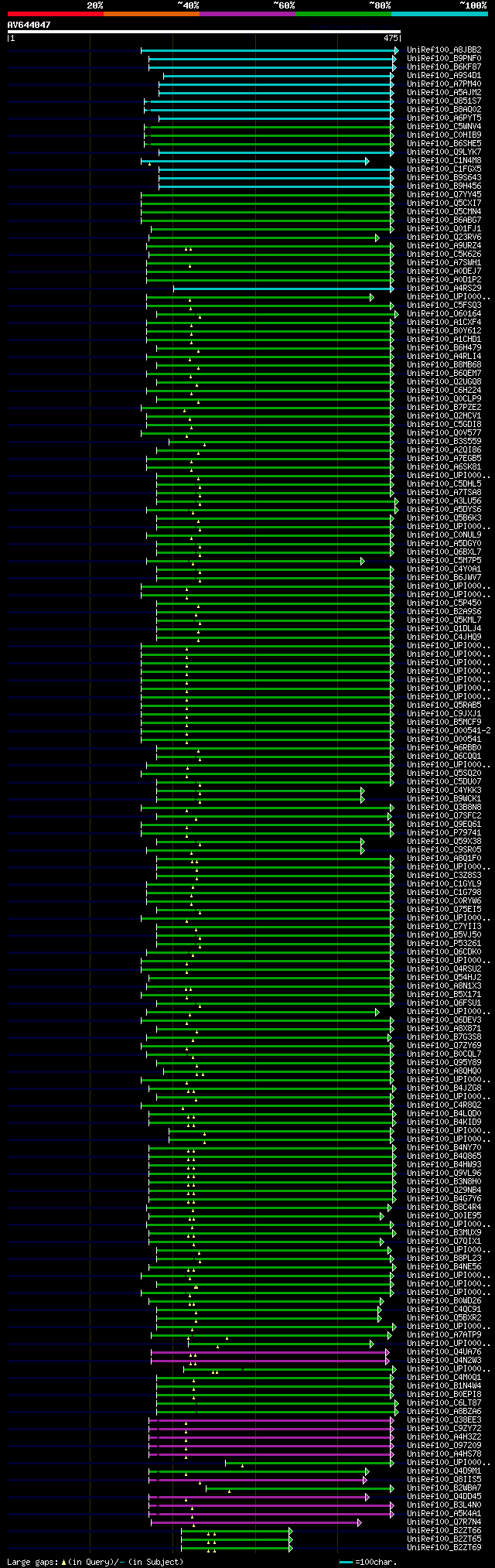This screenshot has width=495, height=1568.
Task: Select the UniRef100_Q4N2W3 label
Action: 444,1360
